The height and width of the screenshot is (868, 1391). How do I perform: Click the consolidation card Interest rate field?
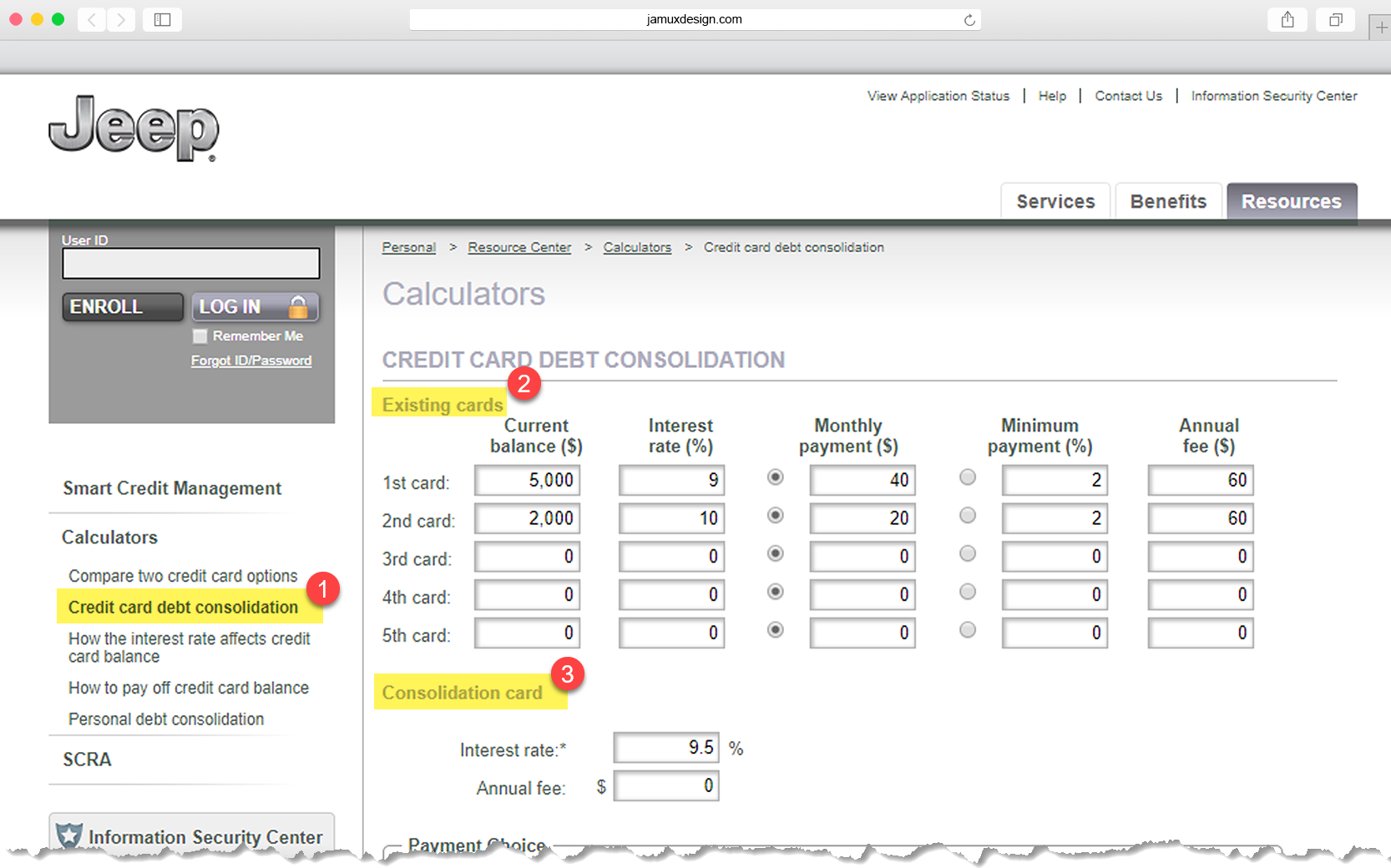(x=666, y=748)
